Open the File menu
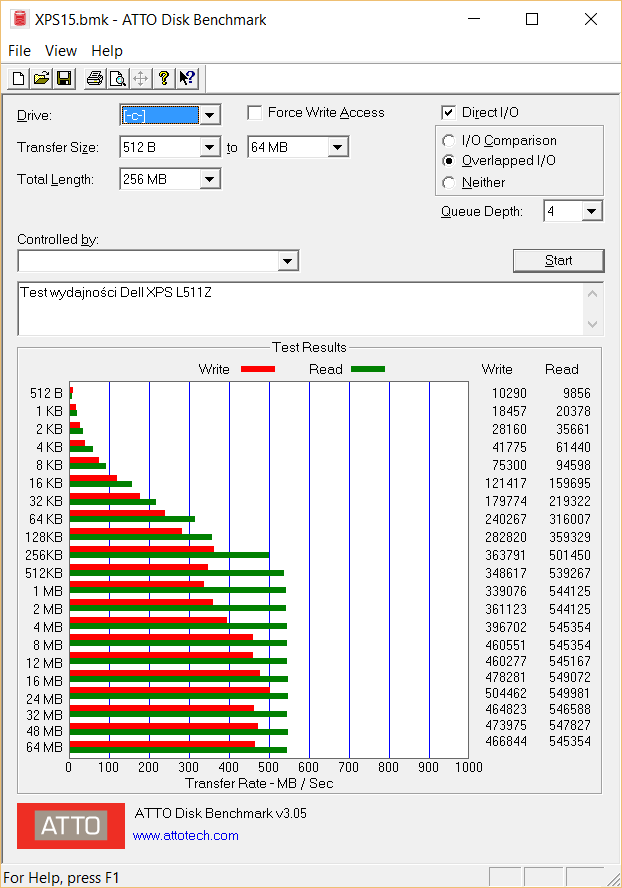The height and width of the screenshot is (888, 622). pyautogui.click(x=19, y=51)
